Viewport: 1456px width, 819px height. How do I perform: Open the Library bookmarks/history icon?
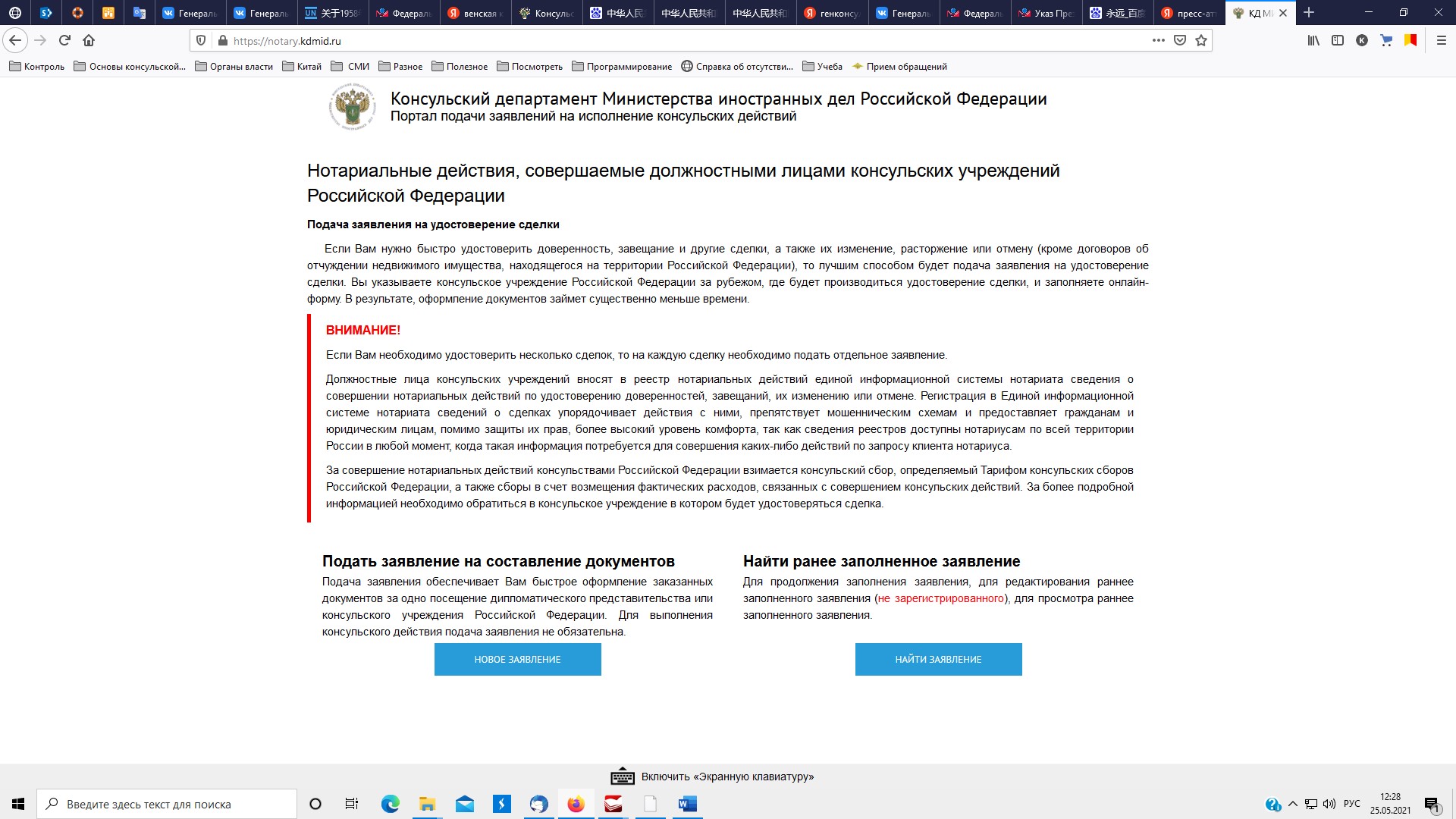click(1313, 40)
